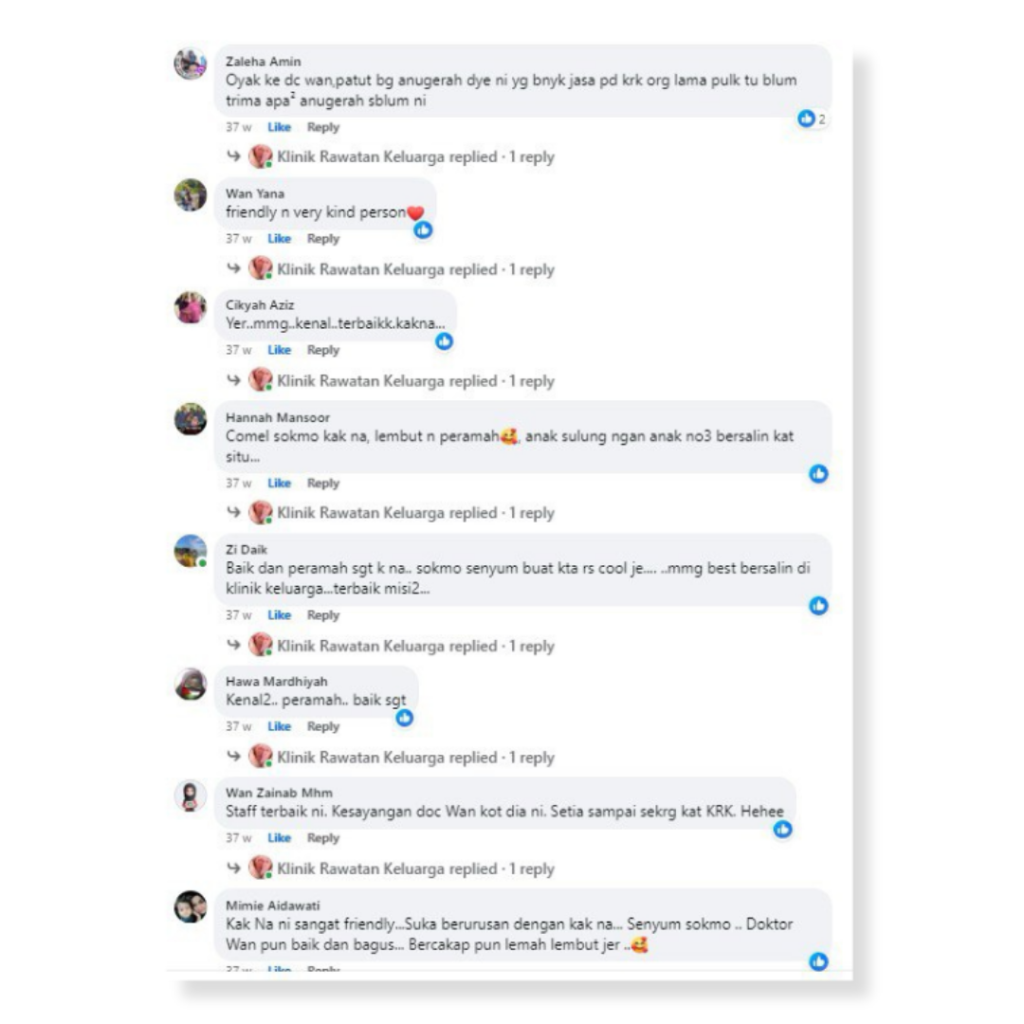Click like reaction icon on Zi Daik's comment

[x=818, y=605]
